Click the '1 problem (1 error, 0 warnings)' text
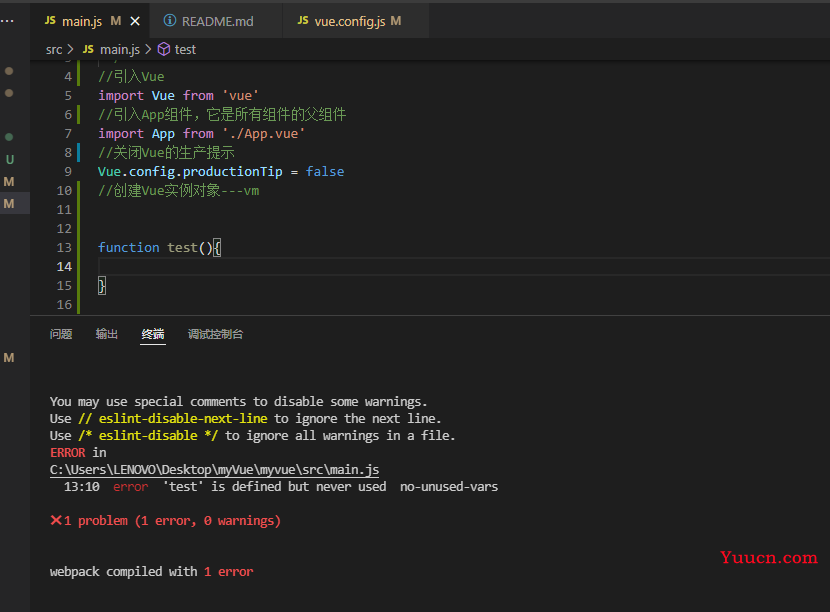The width and height of the screenshot is (830, 612). click(172, 520)
